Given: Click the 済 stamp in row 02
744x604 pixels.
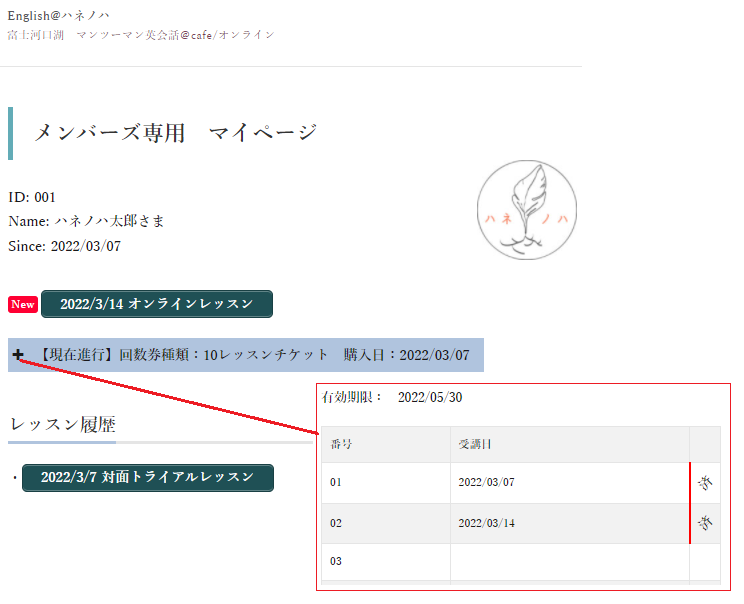Looking at the screenshot, I should pos(704,523).
